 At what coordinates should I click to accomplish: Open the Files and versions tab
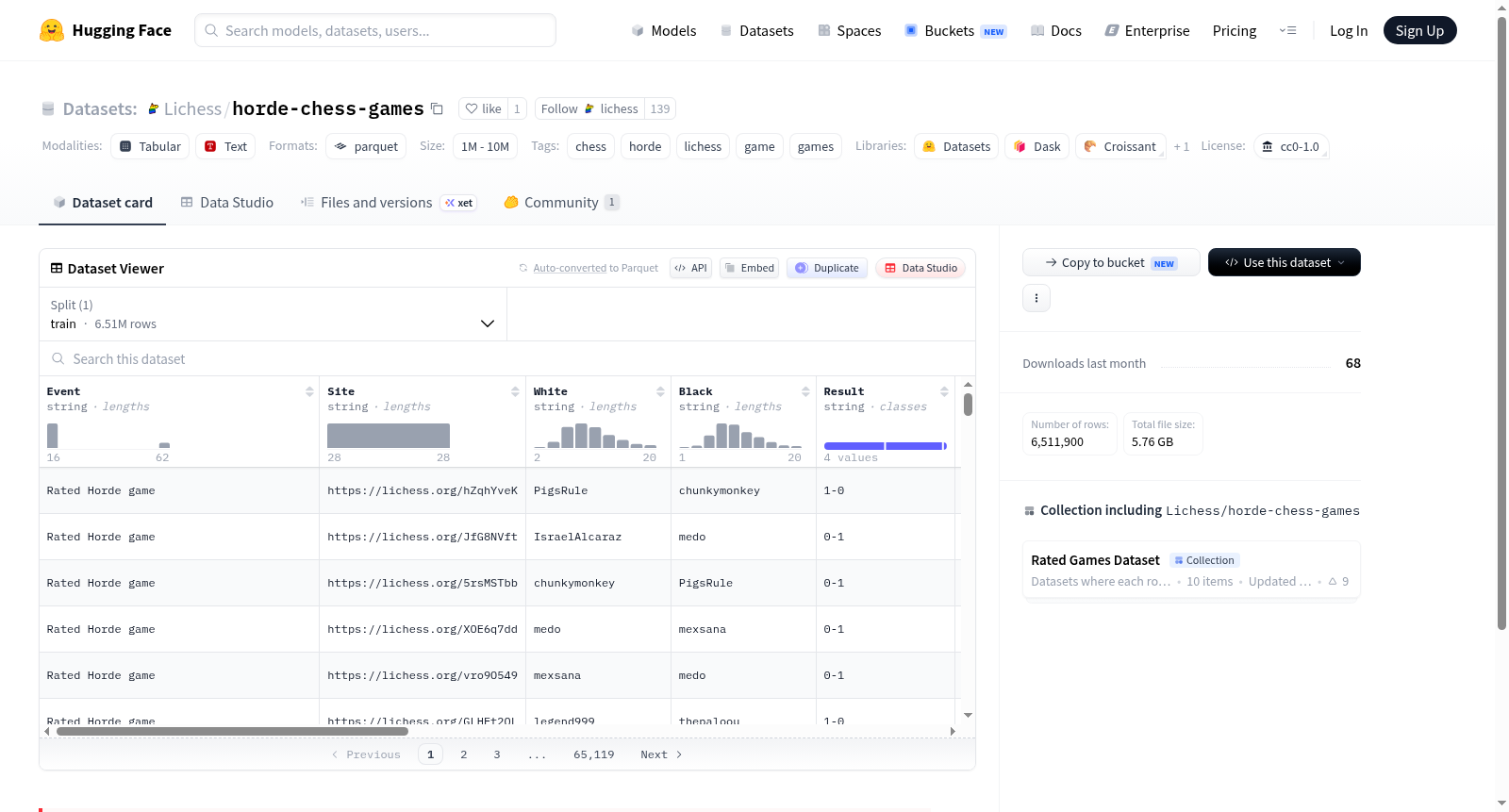tap(388, 203)
